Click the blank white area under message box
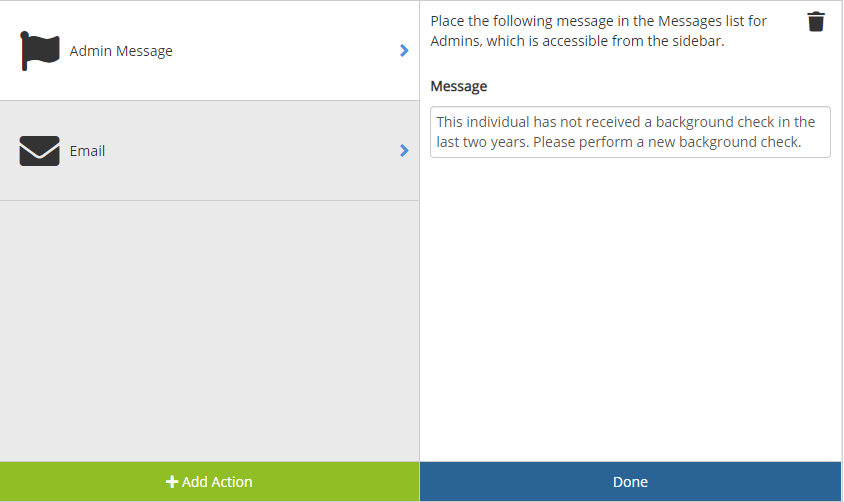 [630, 310]
